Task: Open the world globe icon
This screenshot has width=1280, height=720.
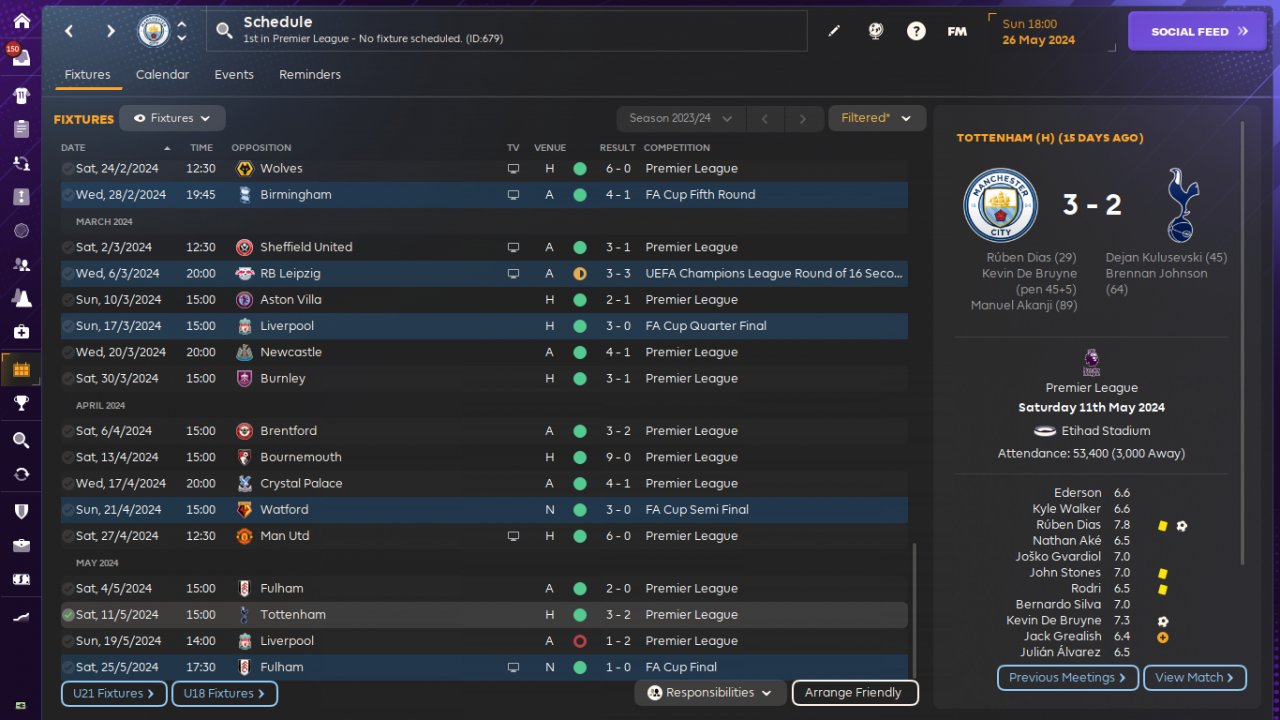Action: (x=875, y=31)
